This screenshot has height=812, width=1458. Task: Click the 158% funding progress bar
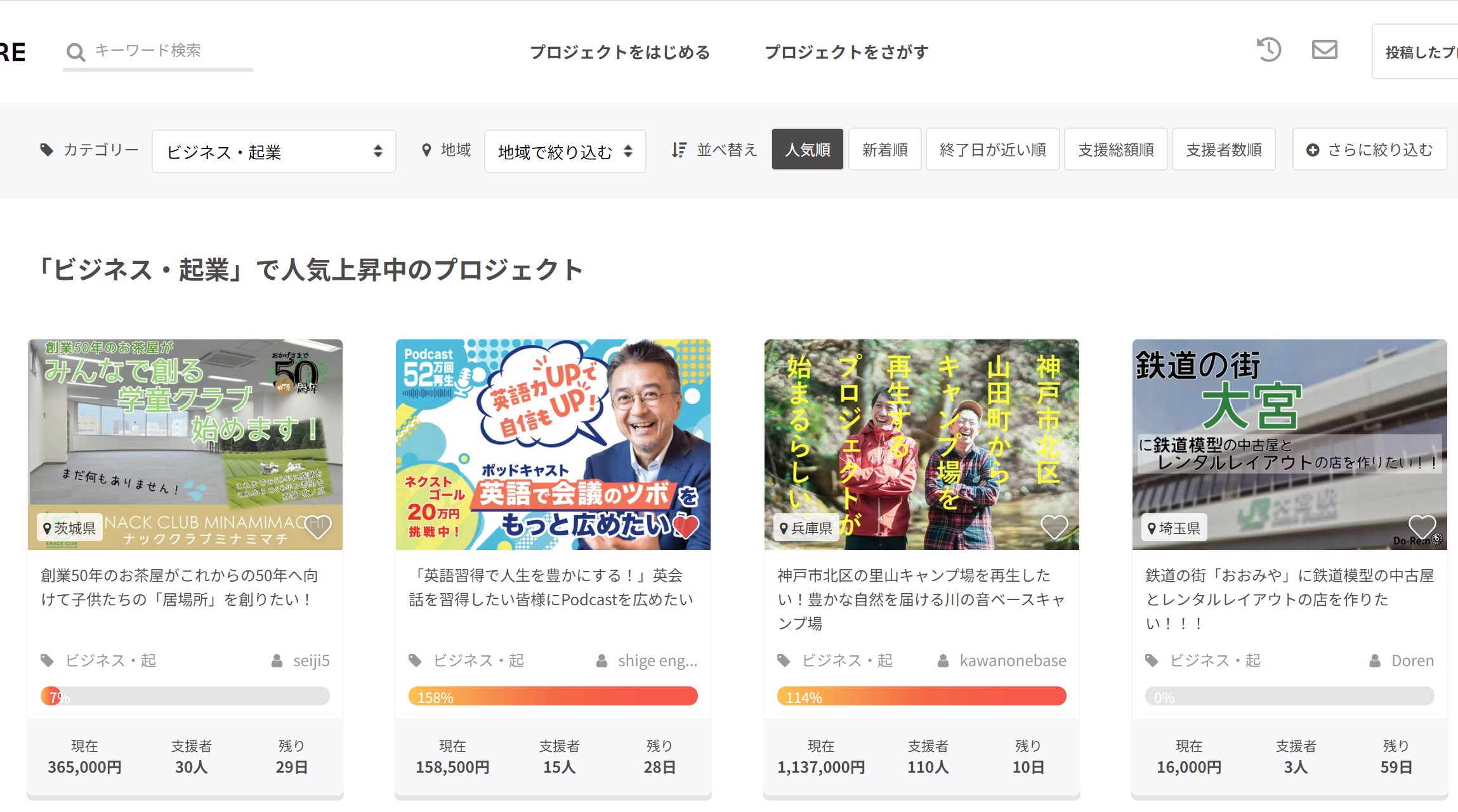pyautogui.click(x=553, y=697)
